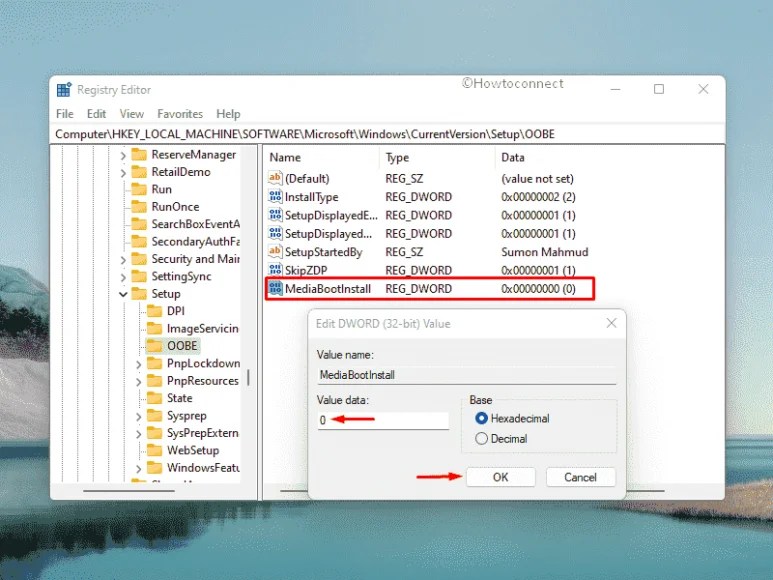Screen dimensions: 773x580
Task: Open the Help menu
Action: (228, 114)
